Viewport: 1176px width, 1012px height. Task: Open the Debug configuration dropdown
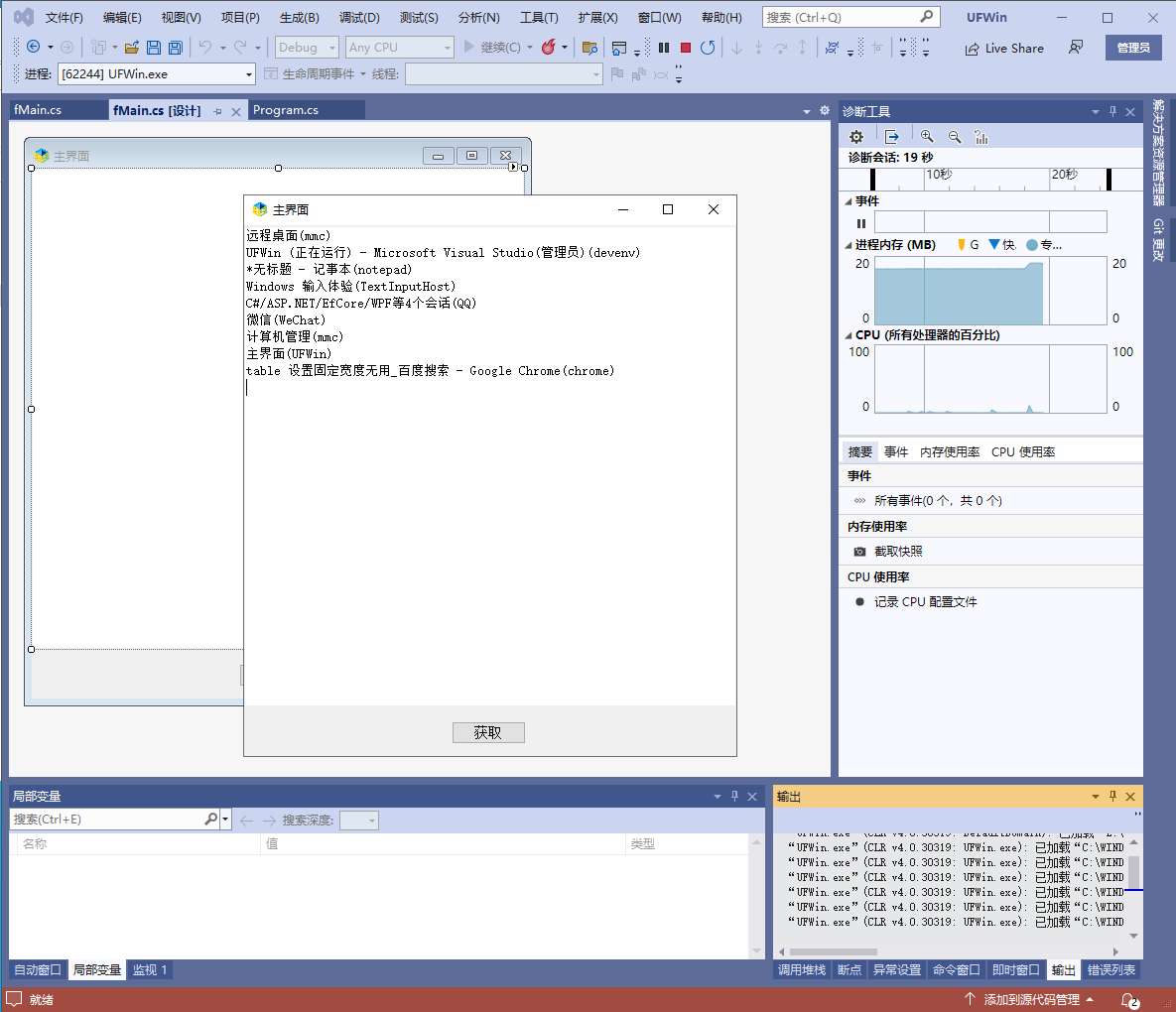(x=308, y=48)
